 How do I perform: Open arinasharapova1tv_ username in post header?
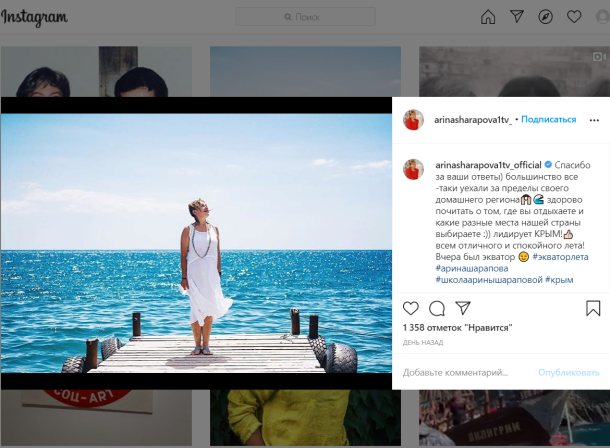[x=473, y=120]
